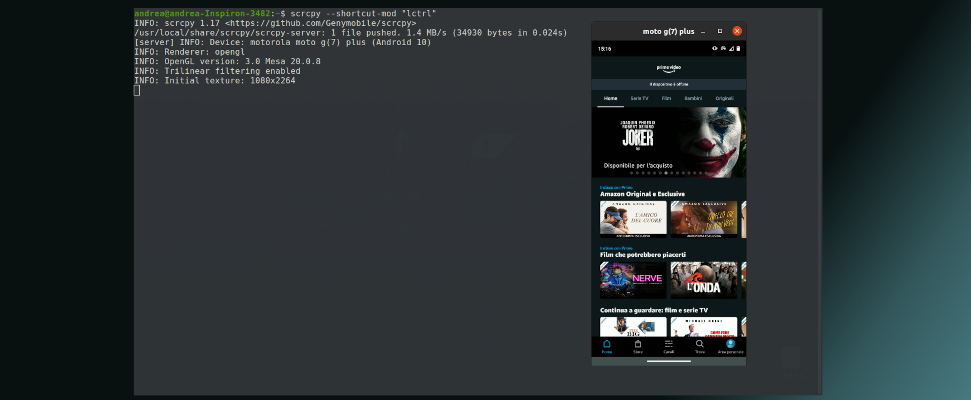Minimize the moto g(7) plus window
This screenshot has height=400, width=971.
(703, 31)
